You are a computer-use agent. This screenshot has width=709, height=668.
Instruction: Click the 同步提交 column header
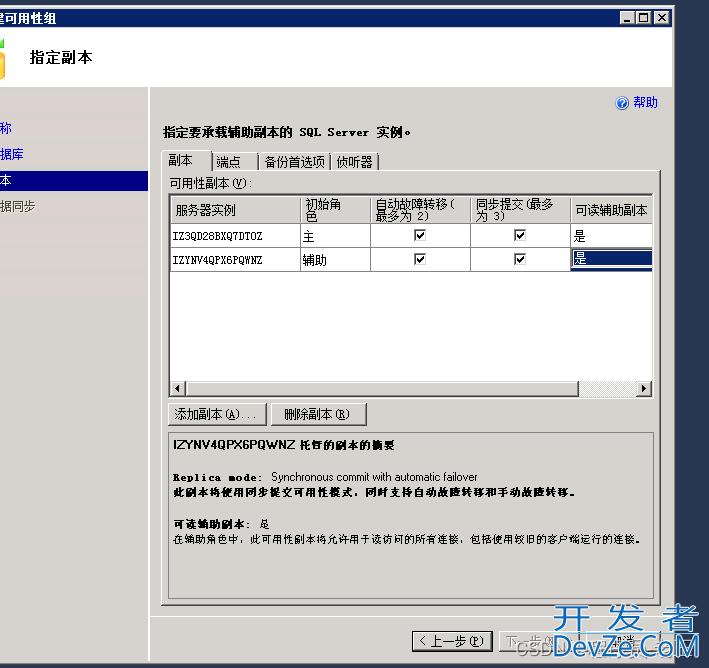520,210
